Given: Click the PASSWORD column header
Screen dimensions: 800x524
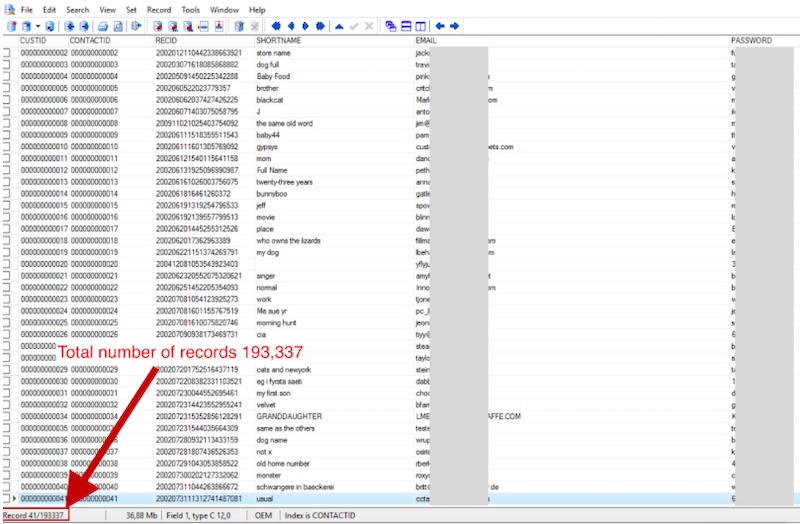Looking at the screenshot, I should (764, 40).
